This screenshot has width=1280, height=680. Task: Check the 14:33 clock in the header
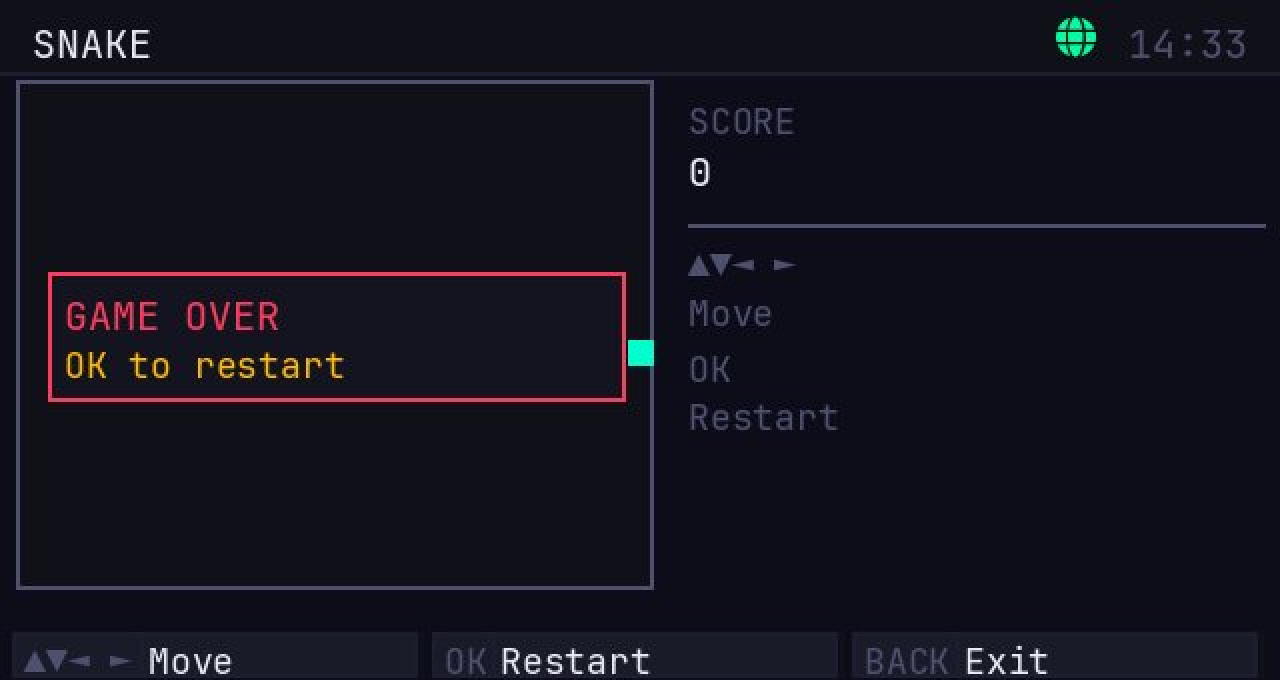coord(1188,45)
